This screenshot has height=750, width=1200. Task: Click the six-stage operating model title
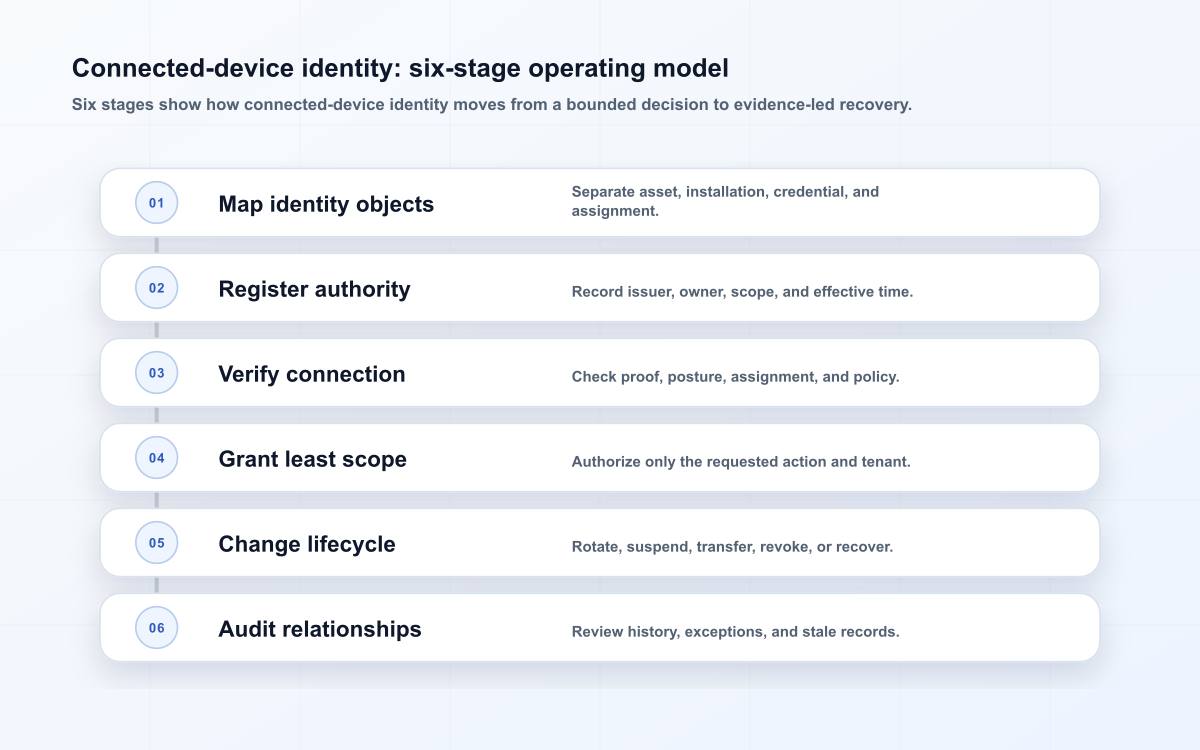click(400, 68)
